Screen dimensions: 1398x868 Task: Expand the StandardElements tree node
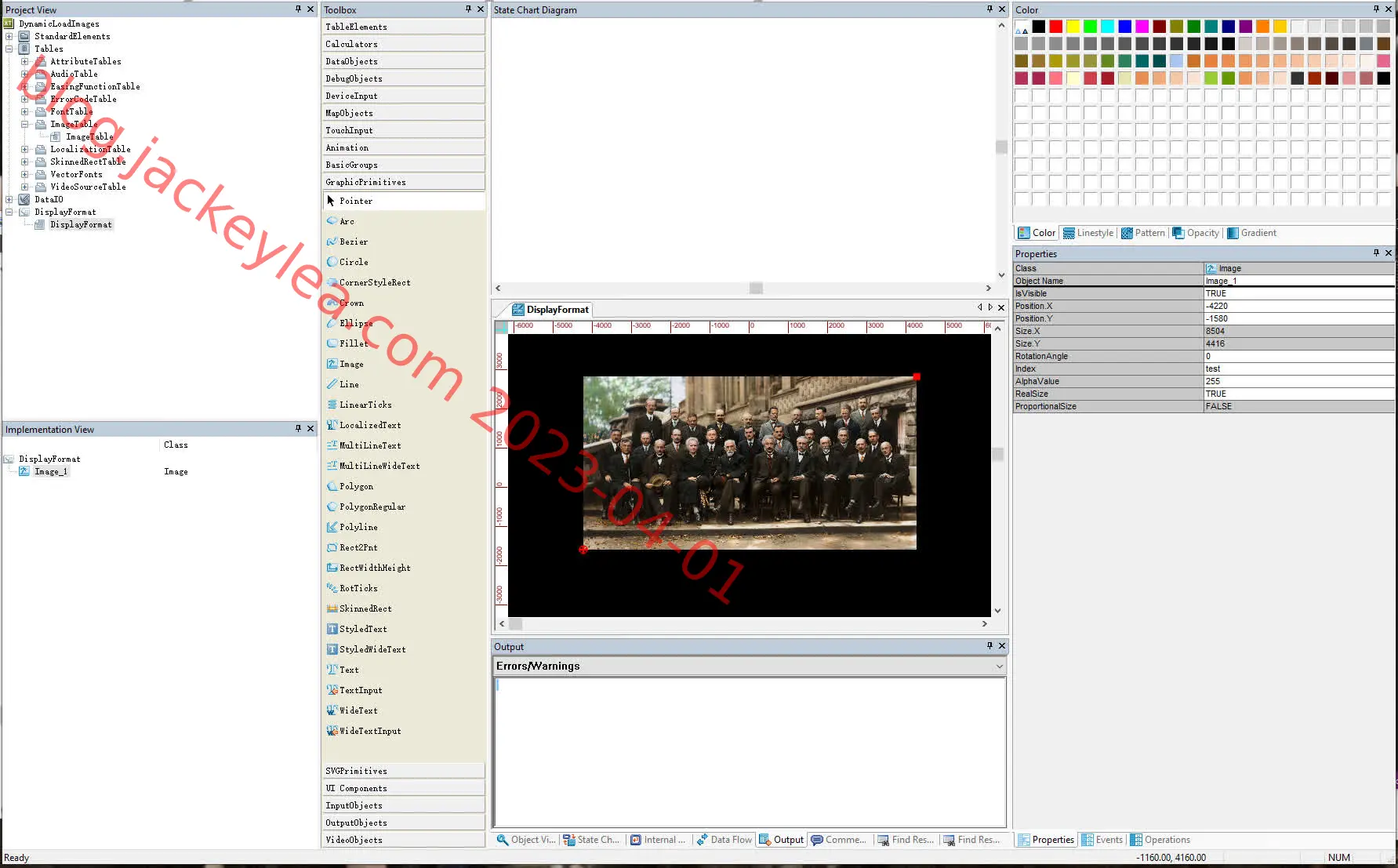click(x=9, y=36)
